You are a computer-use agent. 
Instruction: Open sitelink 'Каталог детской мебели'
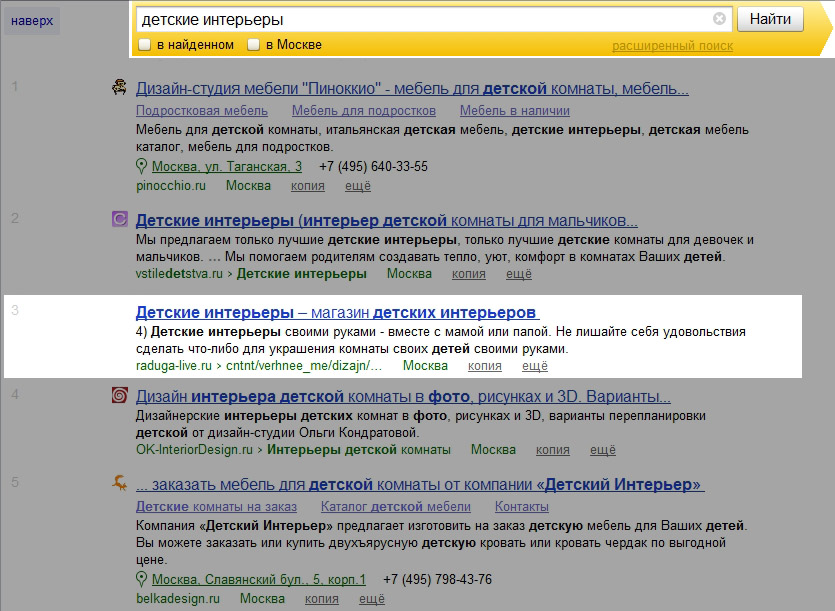click(396, 507)
